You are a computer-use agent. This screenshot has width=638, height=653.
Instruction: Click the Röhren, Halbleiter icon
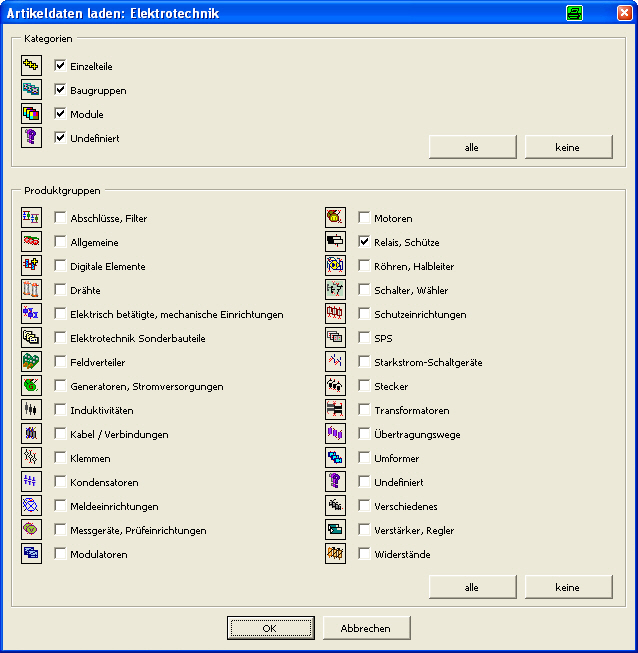(335, 265)
